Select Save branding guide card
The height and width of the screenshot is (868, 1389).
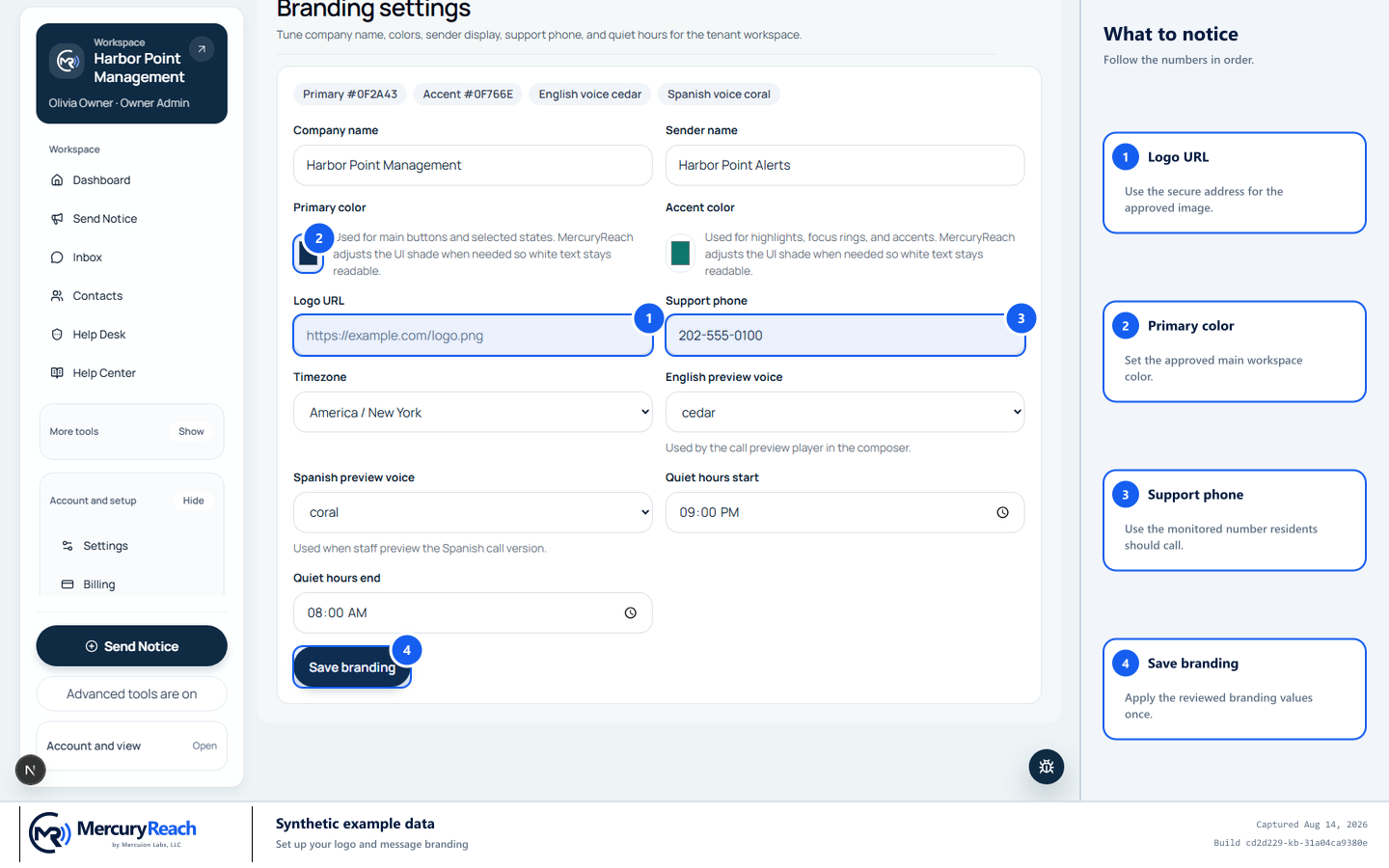click(x=1235, y=690)
